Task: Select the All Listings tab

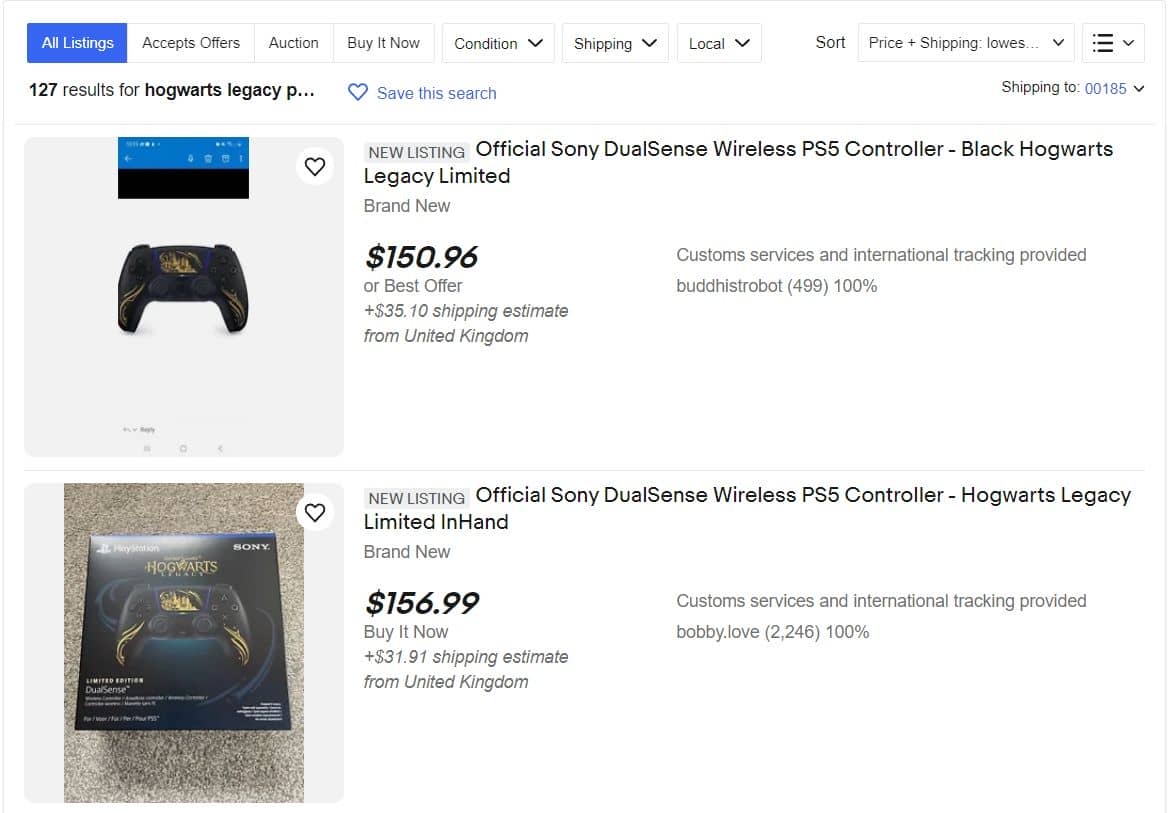Action: 77,43
